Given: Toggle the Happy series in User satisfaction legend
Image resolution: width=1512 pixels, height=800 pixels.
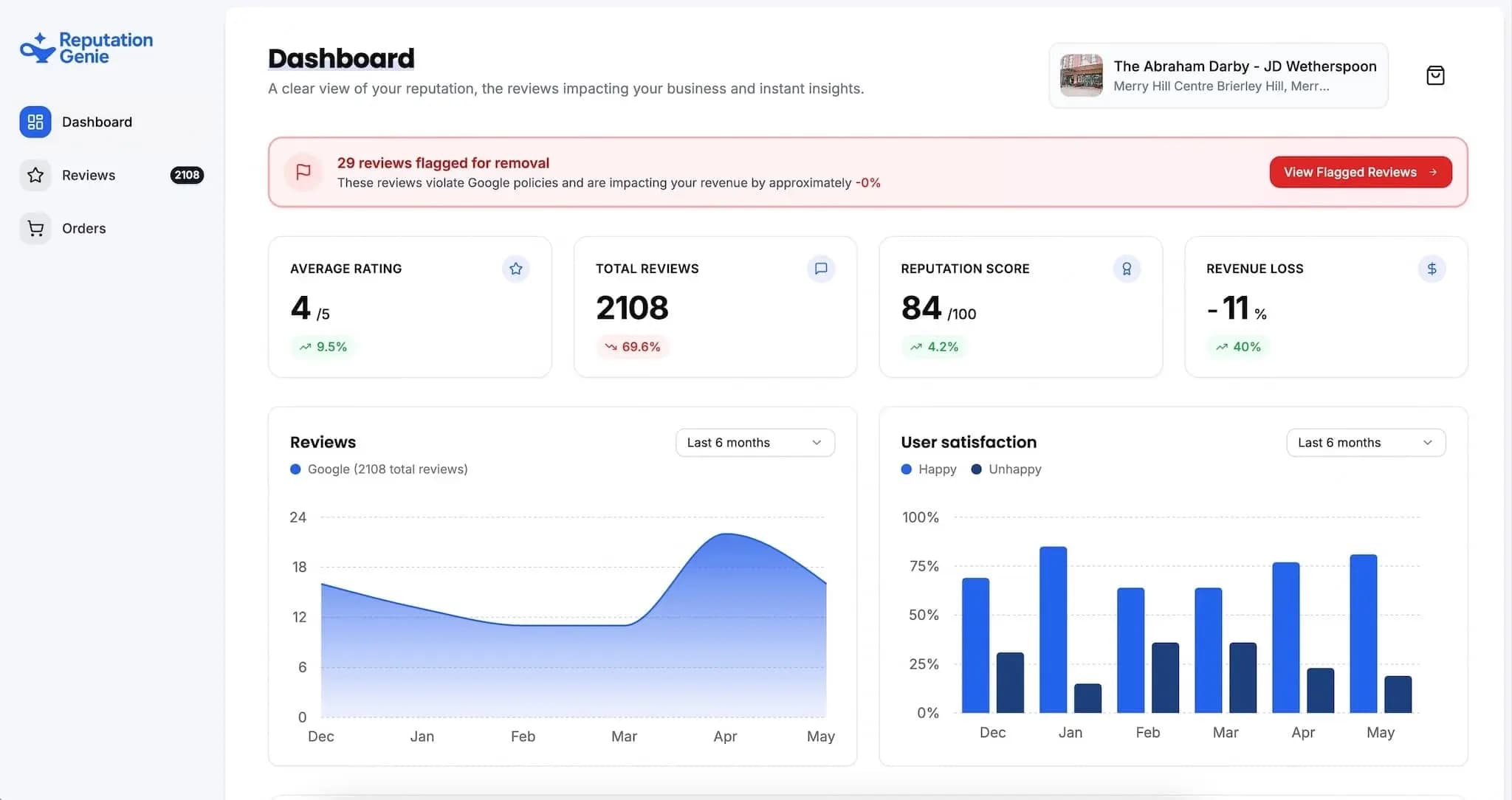Looking at the screenshot, I should coord(928,469).
